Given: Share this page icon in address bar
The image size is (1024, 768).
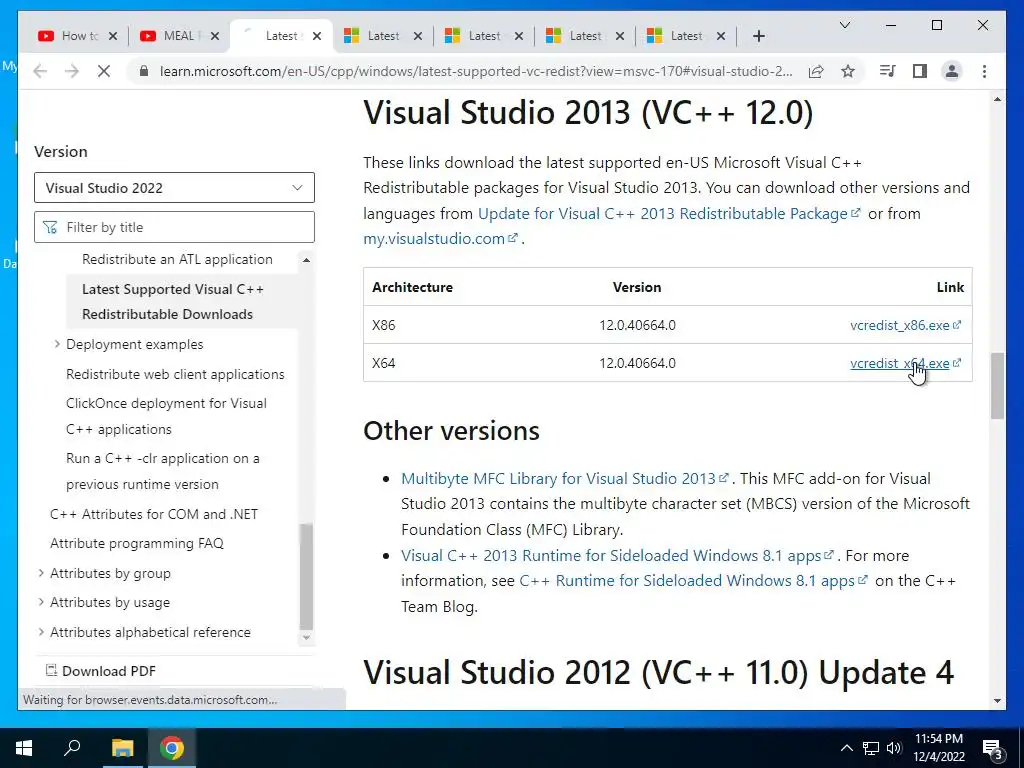Looking at the screenshot, I should click(x=816, y=71).
